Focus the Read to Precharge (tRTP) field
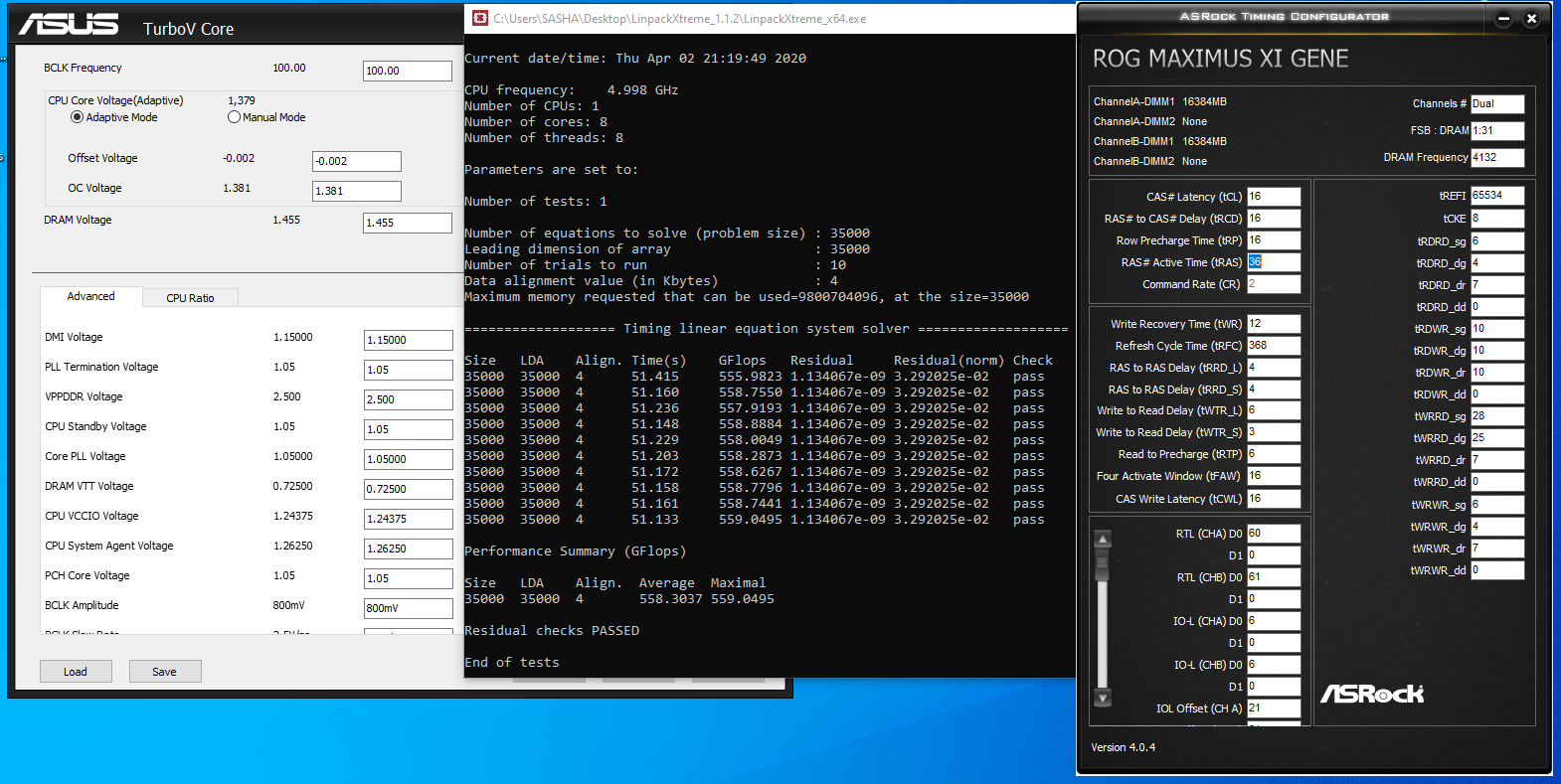This screenshot has height=784, width=1561. point(1274,454)
